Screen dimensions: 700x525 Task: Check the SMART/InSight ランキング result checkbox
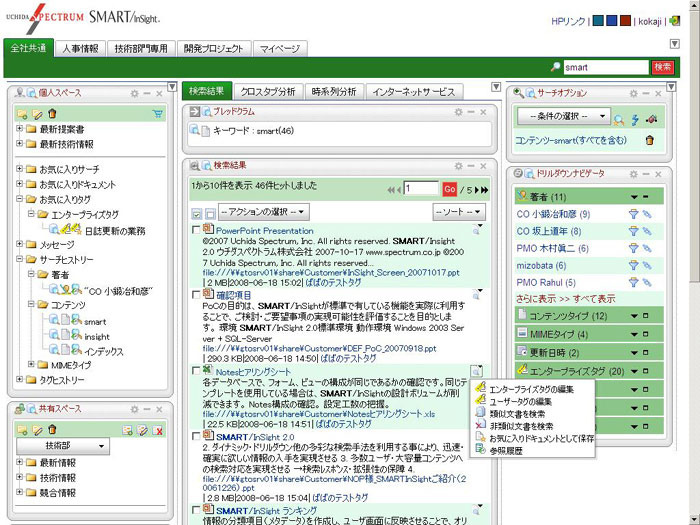click(x=196, y=510)
